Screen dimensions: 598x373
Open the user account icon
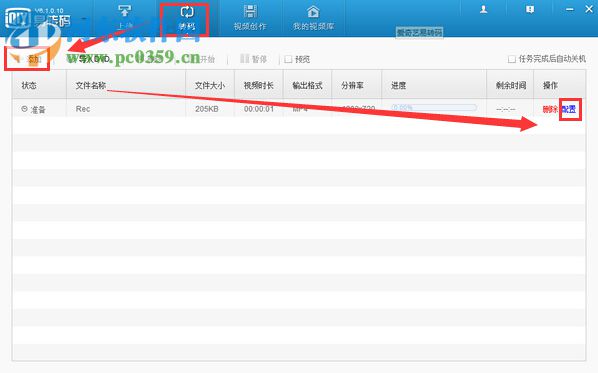[x=484, y=10]
